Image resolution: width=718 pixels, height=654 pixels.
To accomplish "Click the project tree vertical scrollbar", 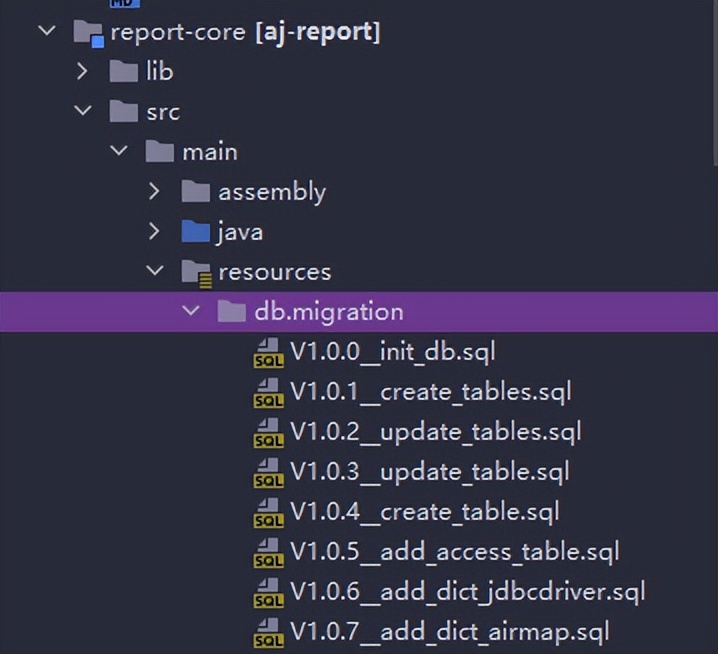I will [713, 80].
